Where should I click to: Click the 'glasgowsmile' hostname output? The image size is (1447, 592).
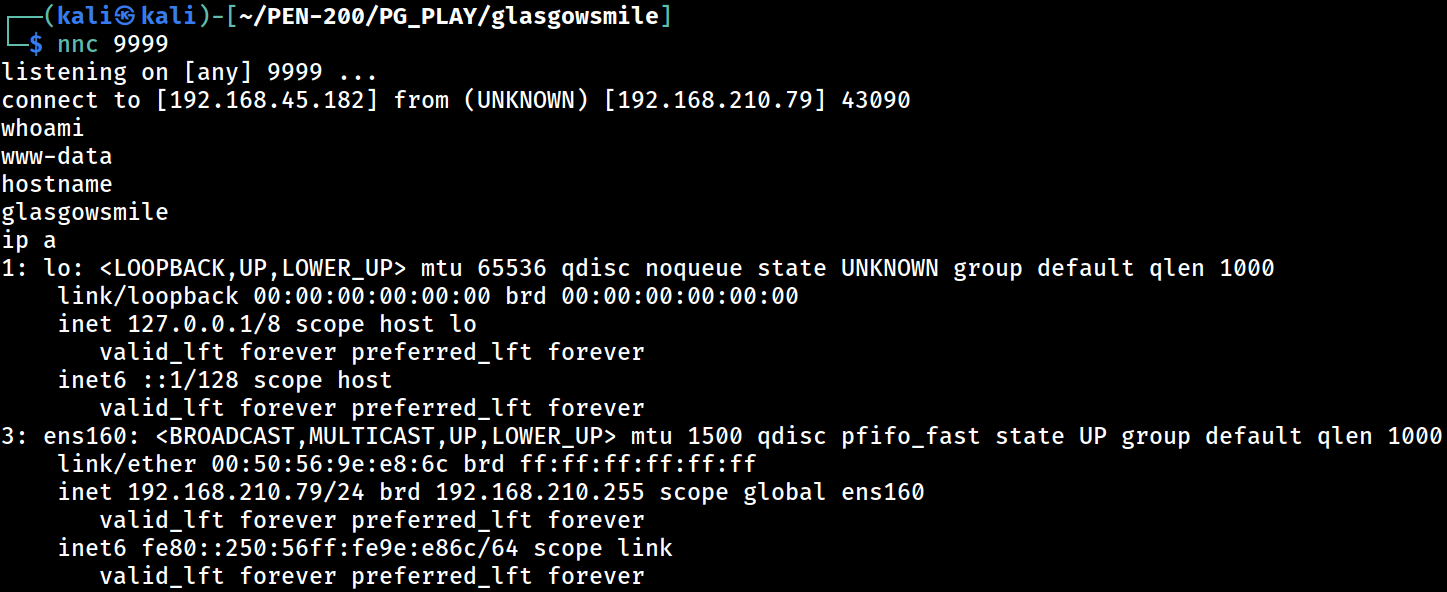[x=85, y=212]
